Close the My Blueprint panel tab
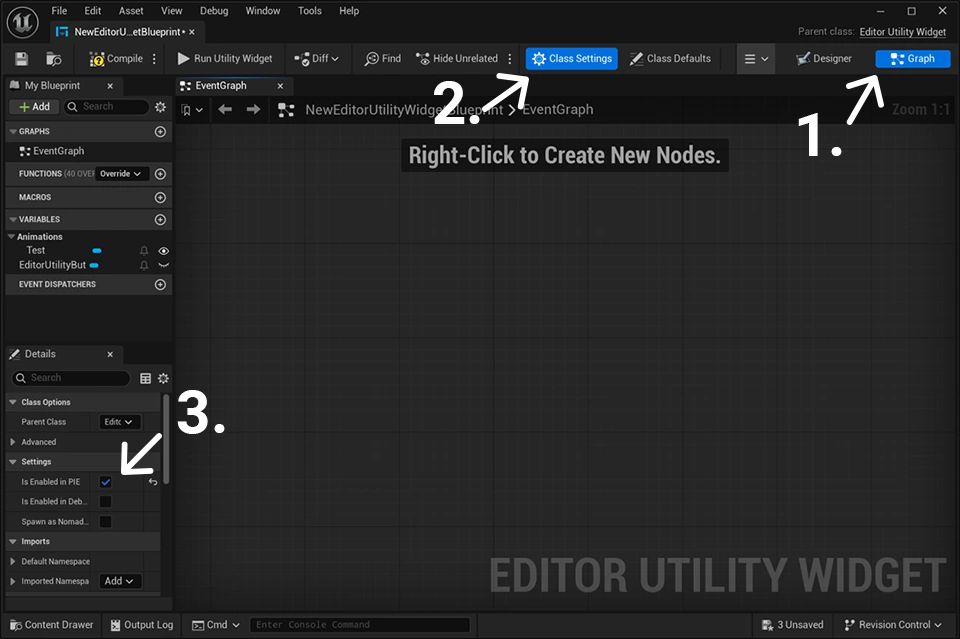The height and width of the screenshot is (639, 960). pyautogui.click(x=110, y=86)
